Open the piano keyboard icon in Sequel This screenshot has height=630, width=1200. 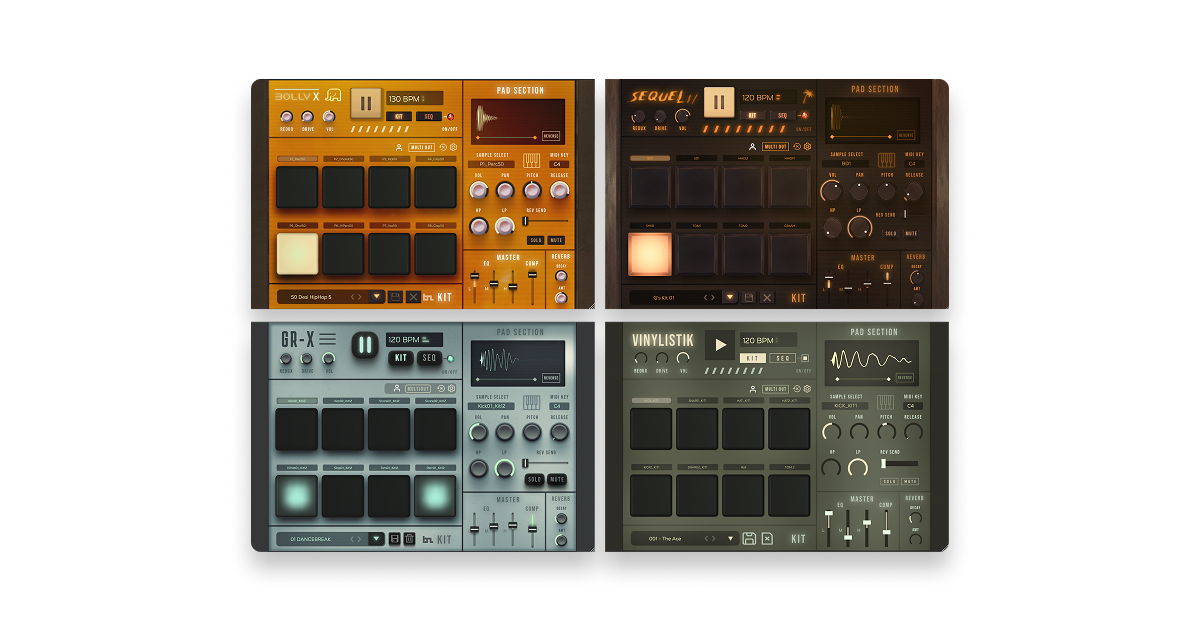[886, 160]
